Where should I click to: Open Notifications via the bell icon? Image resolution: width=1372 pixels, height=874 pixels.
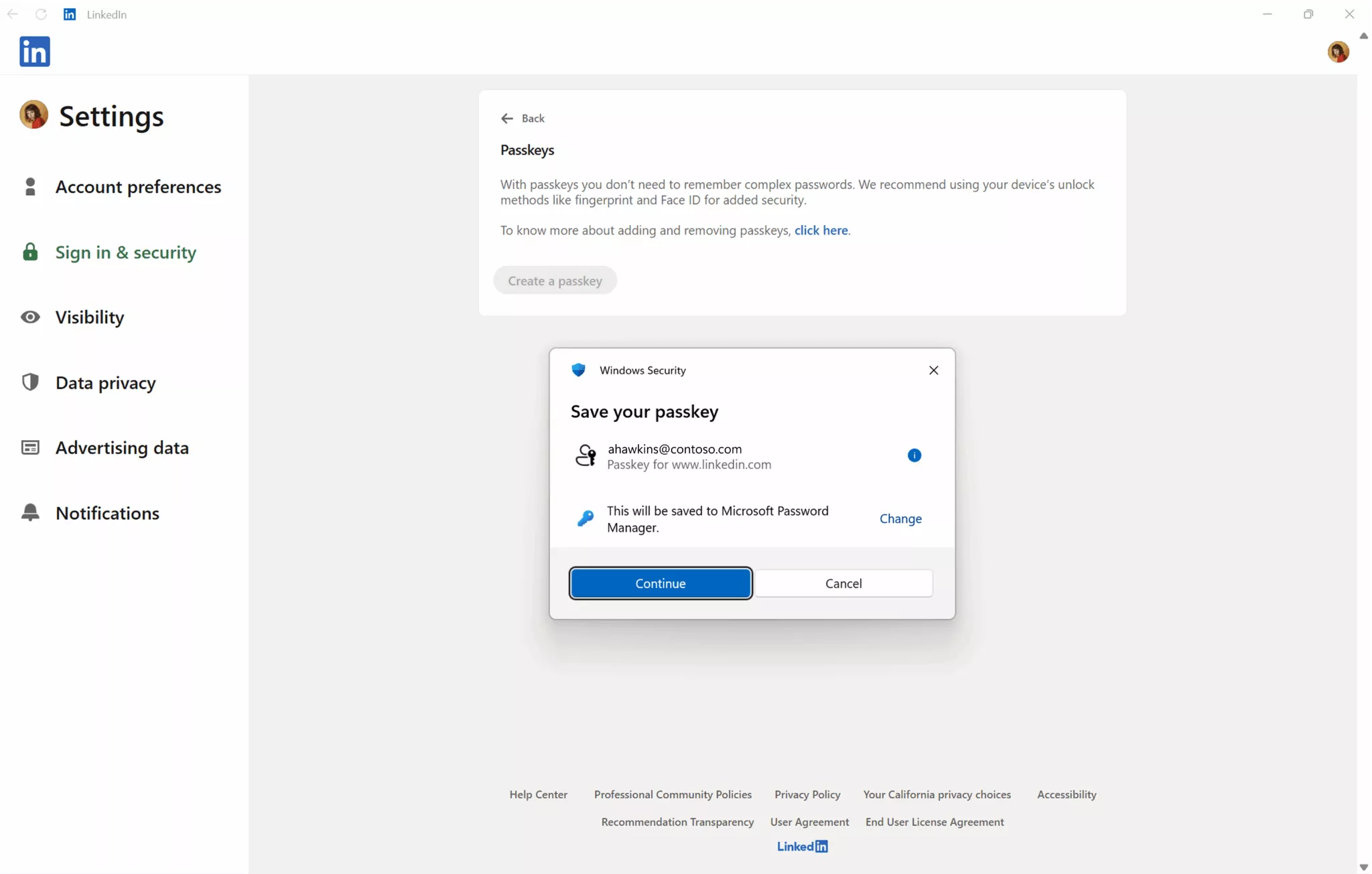(x=29, y=512)
